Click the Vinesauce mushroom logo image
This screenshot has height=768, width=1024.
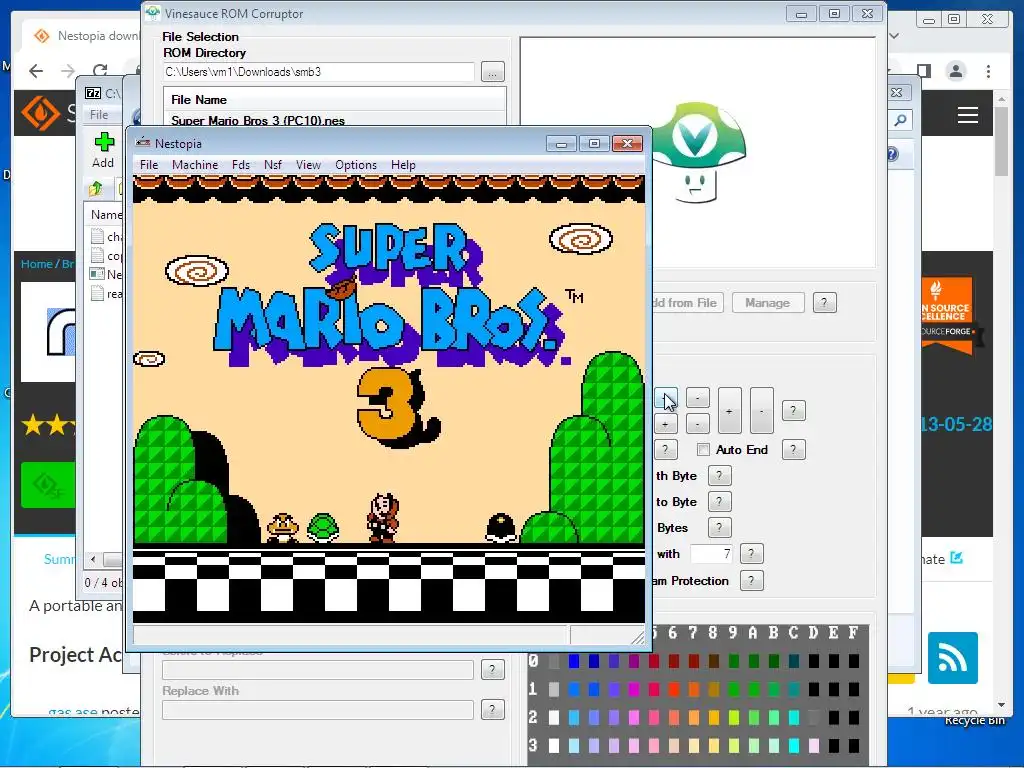click(697, 152)
